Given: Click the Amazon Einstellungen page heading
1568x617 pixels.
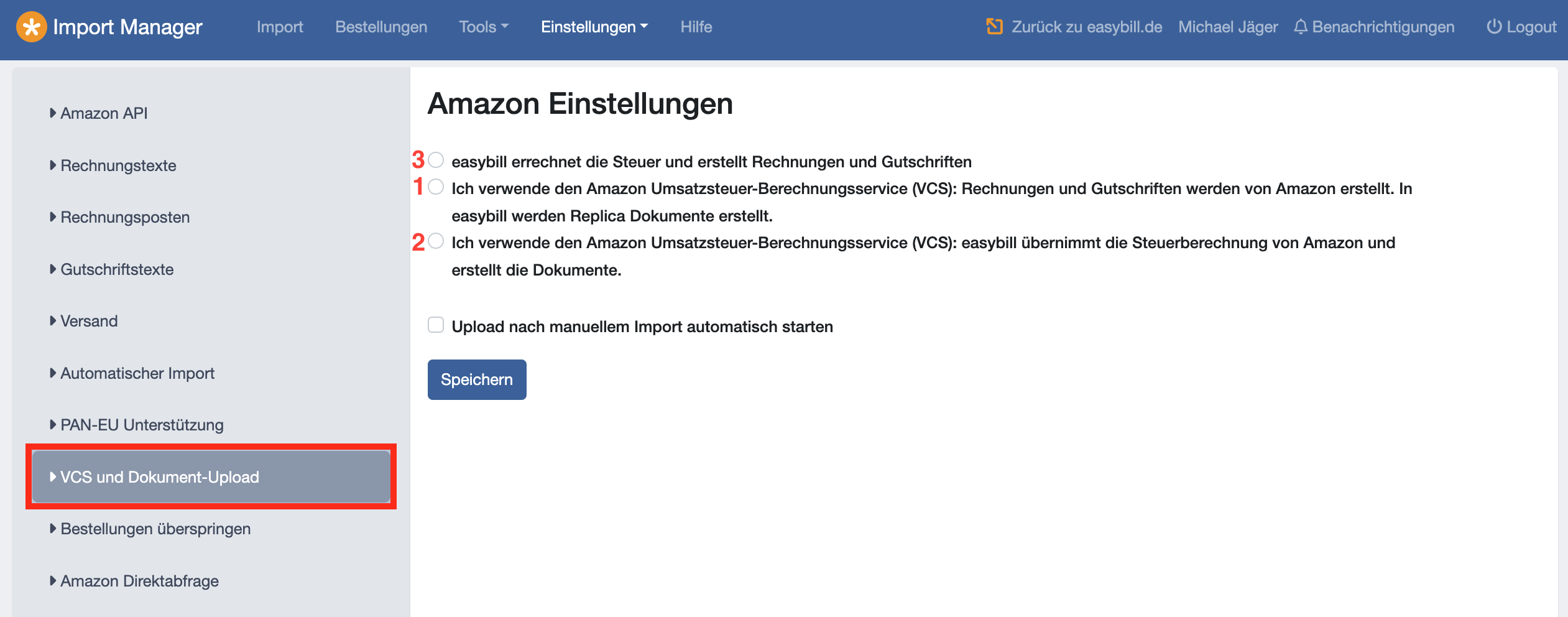Looking at the screenshot, I should (580, 103).
